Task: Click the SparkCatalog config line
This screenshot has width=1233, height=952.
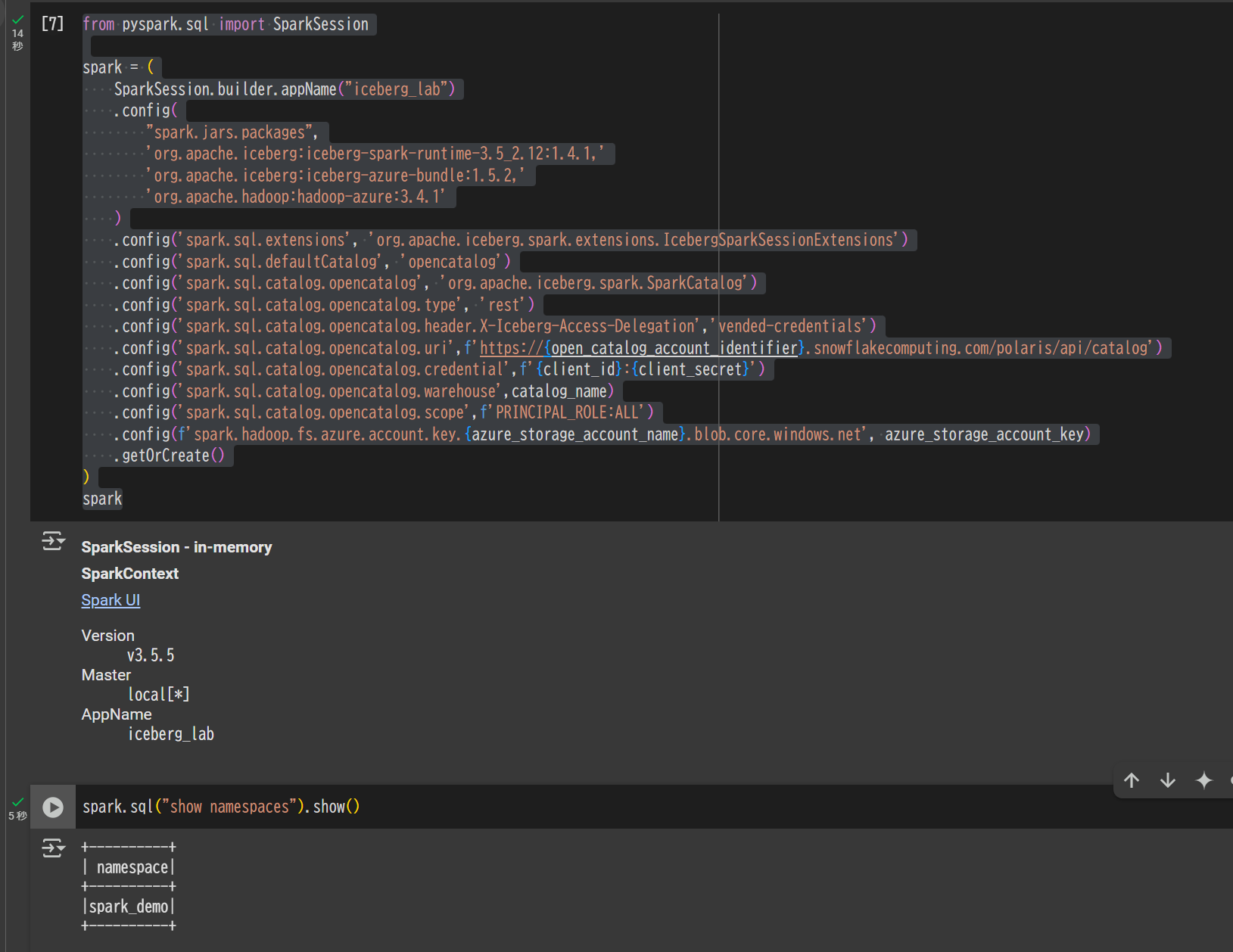Action: pyautogui.click(x=435, y=283)
